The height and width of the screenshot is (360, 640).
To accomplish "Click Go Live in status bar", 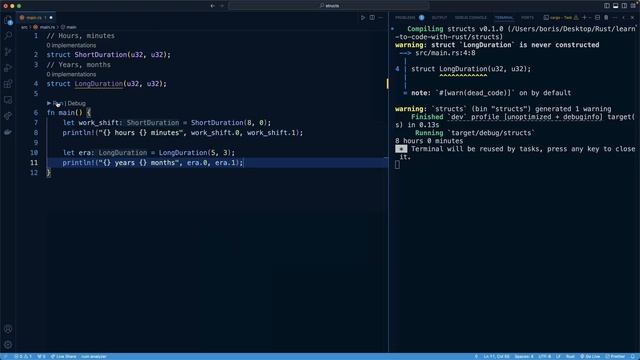I will [x=590, y=356].
